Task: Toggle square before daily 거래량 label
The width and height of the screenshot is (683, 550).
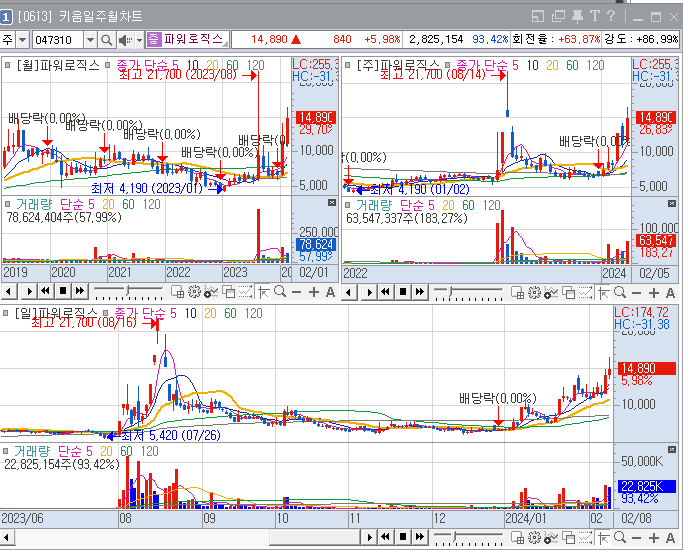Action: [x=6, y=451]
